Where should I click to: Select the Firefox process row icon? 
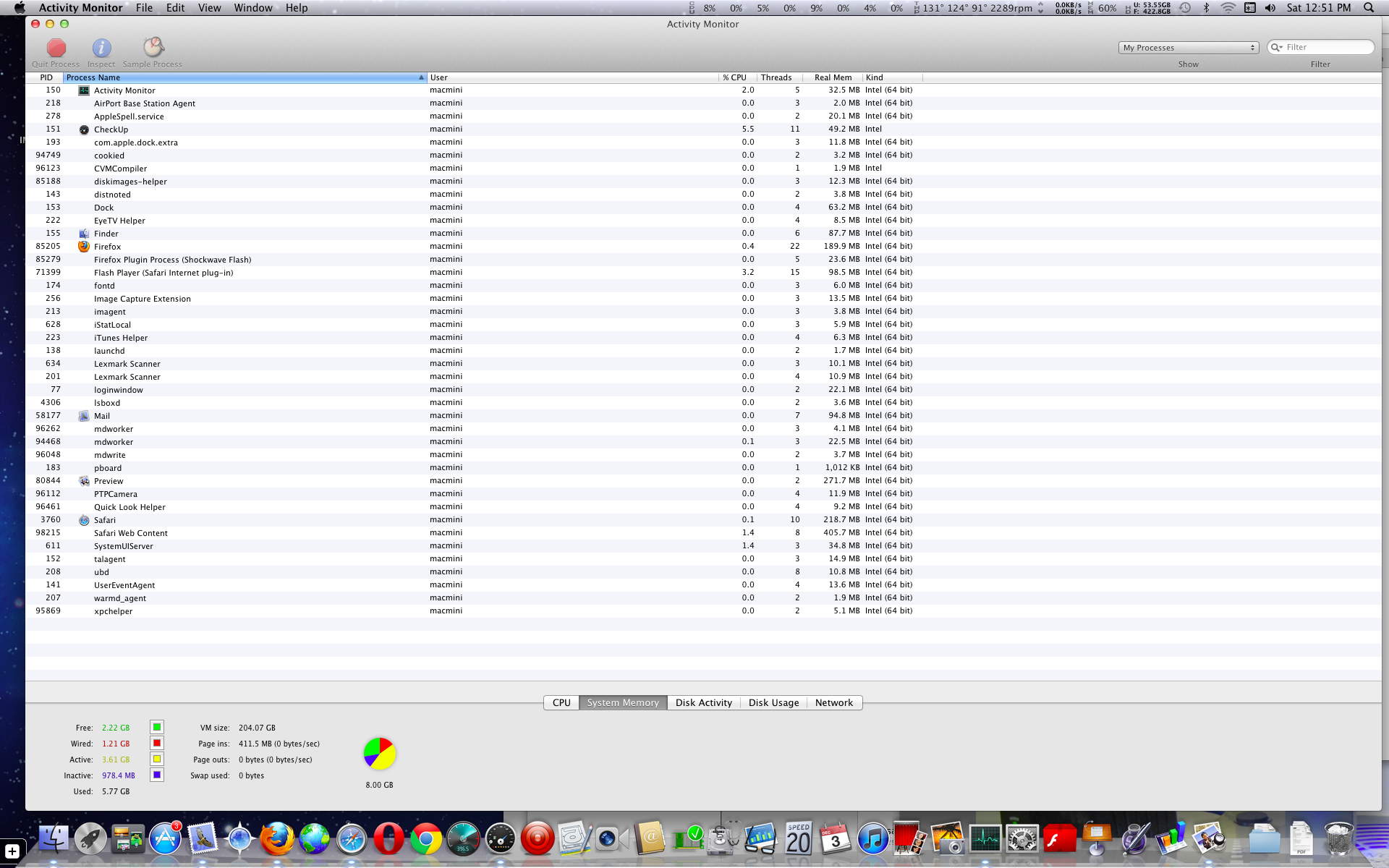[x=84, y=247]
